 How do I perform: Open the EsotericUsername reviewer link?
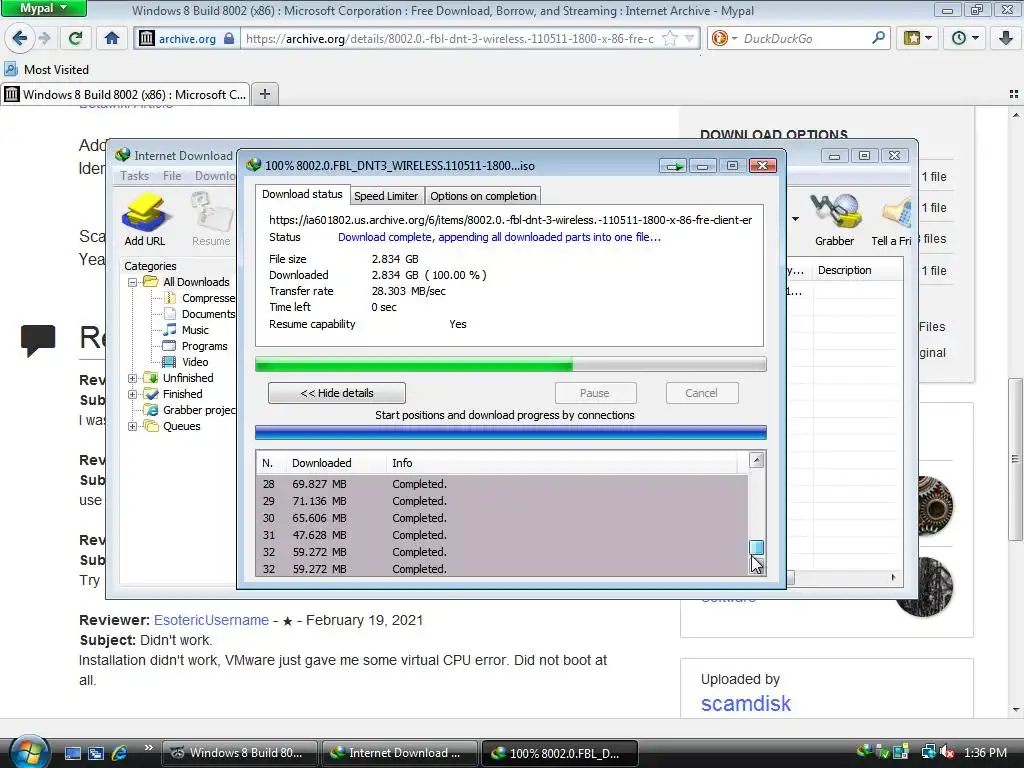[211, 620]
